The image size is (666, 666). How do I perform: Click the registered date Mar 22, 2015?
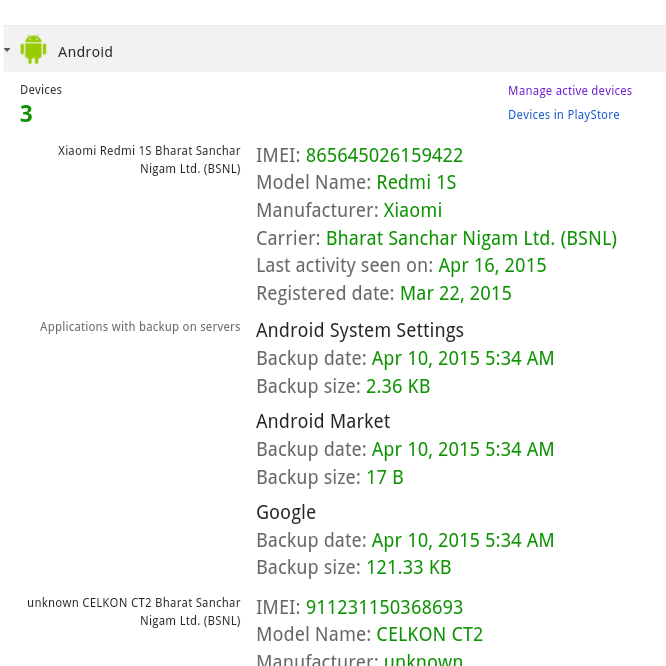coord(455,293)
